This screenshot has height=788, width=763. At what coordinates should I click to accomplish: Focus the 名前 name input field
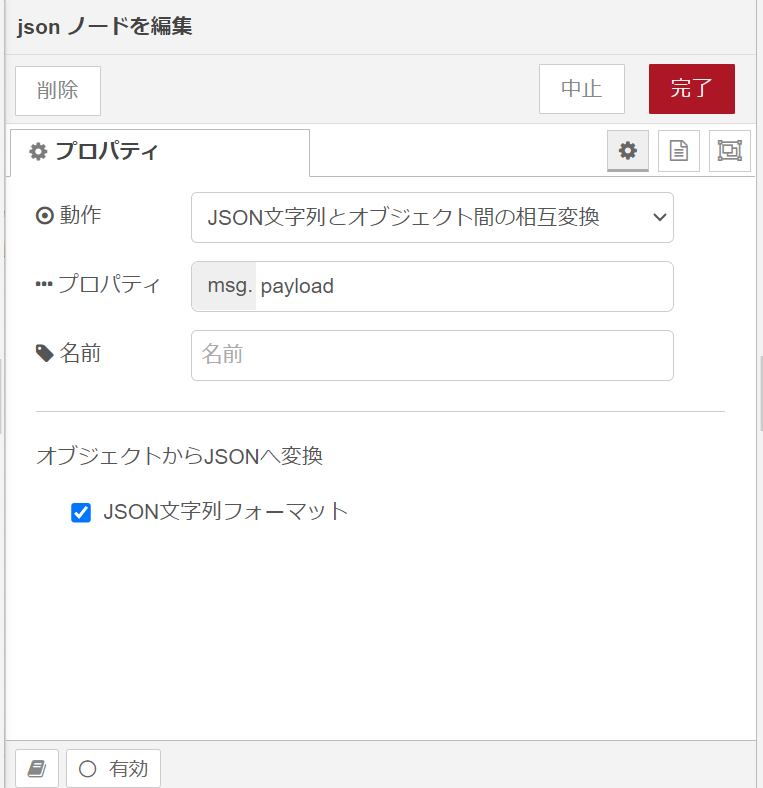[432, 355]
